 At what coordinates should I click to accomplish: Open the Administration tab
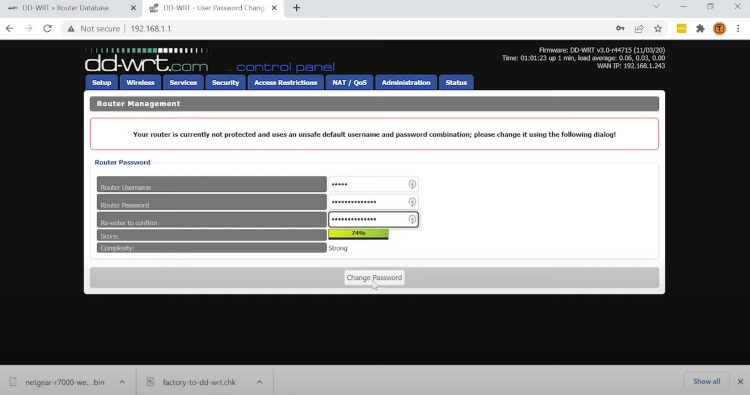pos(406,82)
